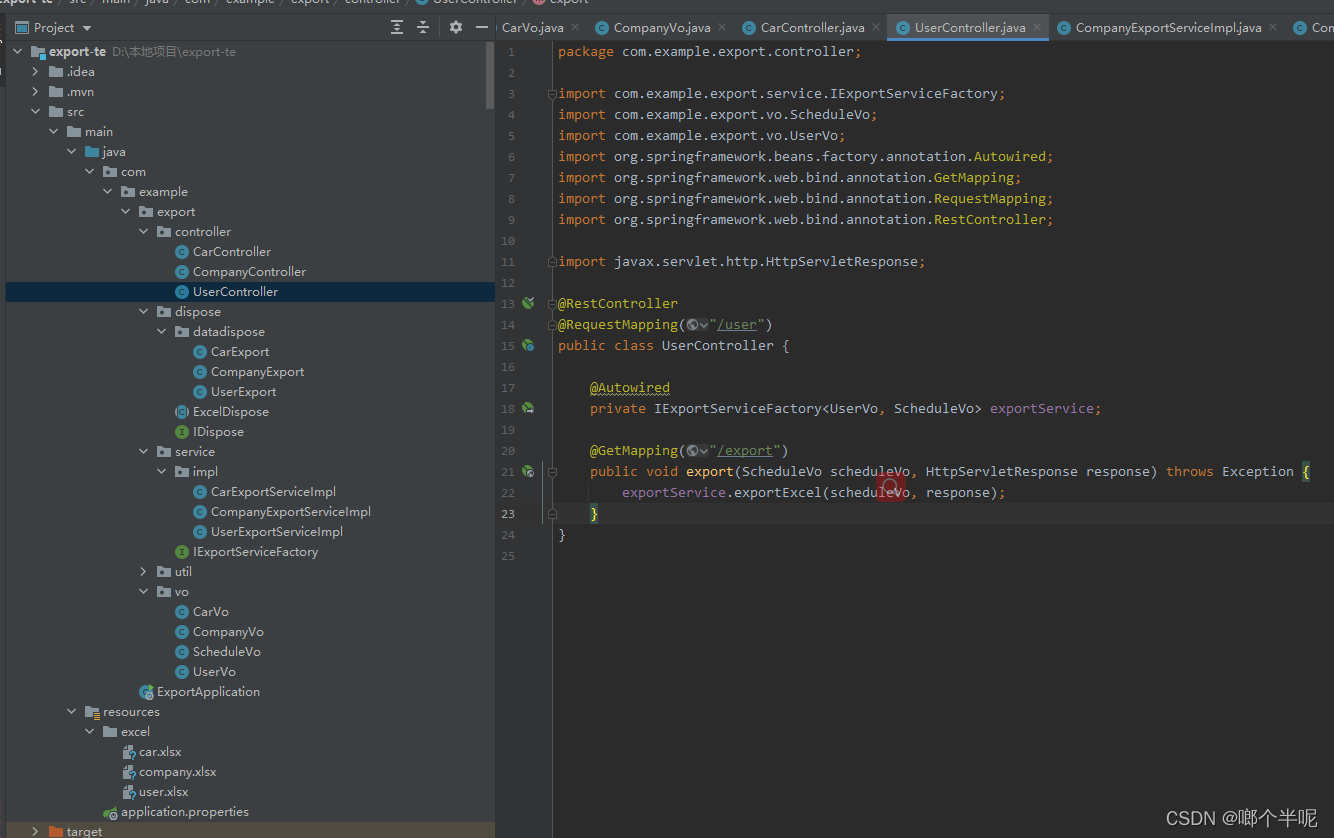The image size is (1334, 838).
Task: Select ScheduleVo class file
Action: coord(226,652)
